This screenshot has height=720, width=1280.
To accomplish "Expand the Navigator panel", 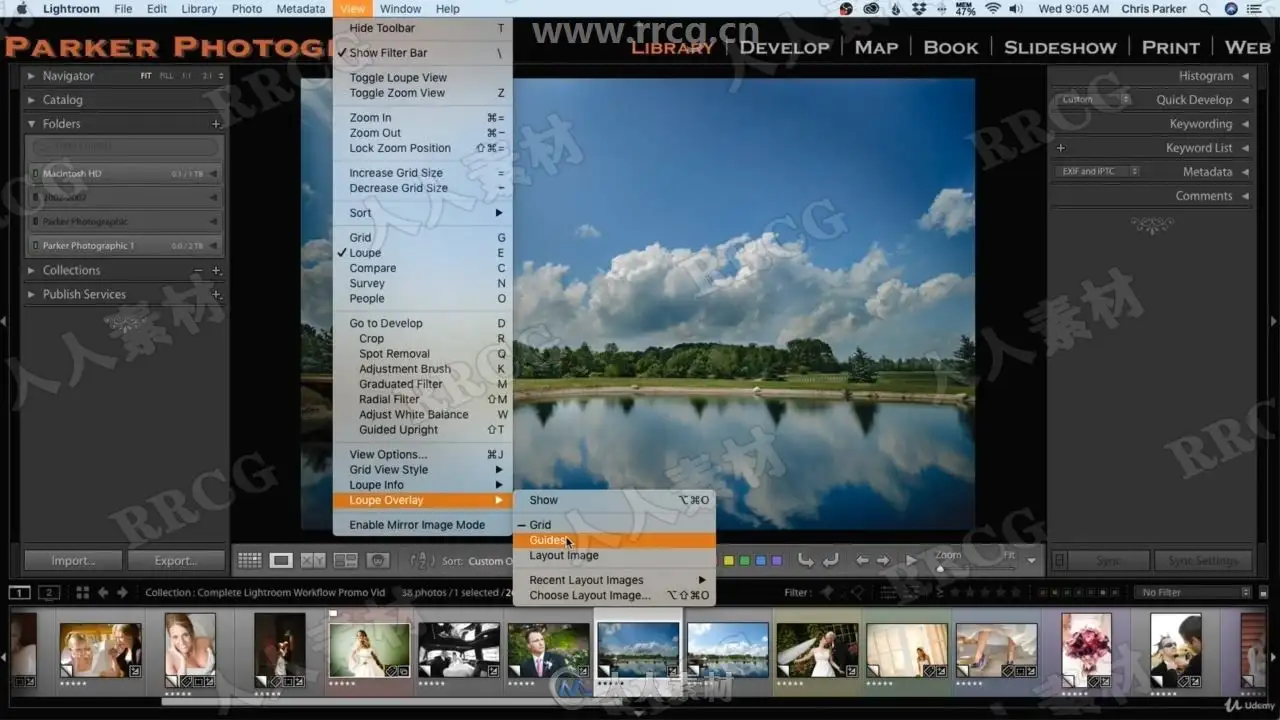I will (31, 76).
